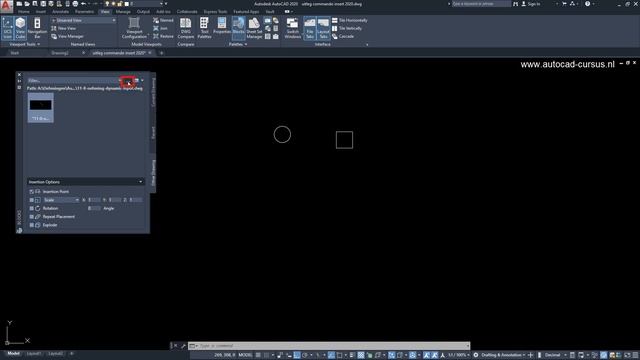Open the View Manager
Viewport: 640px width, 360px height.
(x=67, y=36)
